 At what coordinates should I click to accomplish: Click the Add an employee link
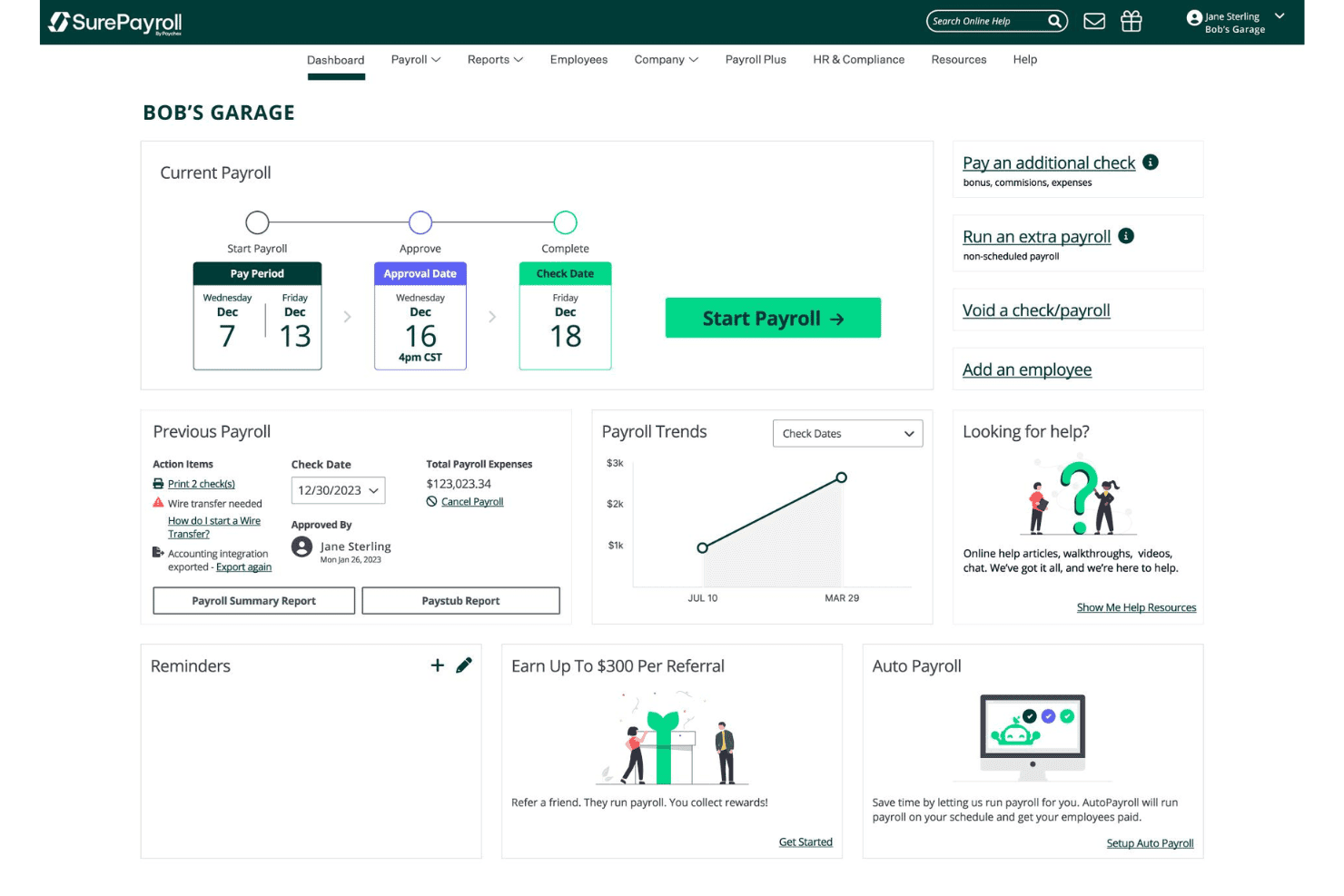point(1027,369)
